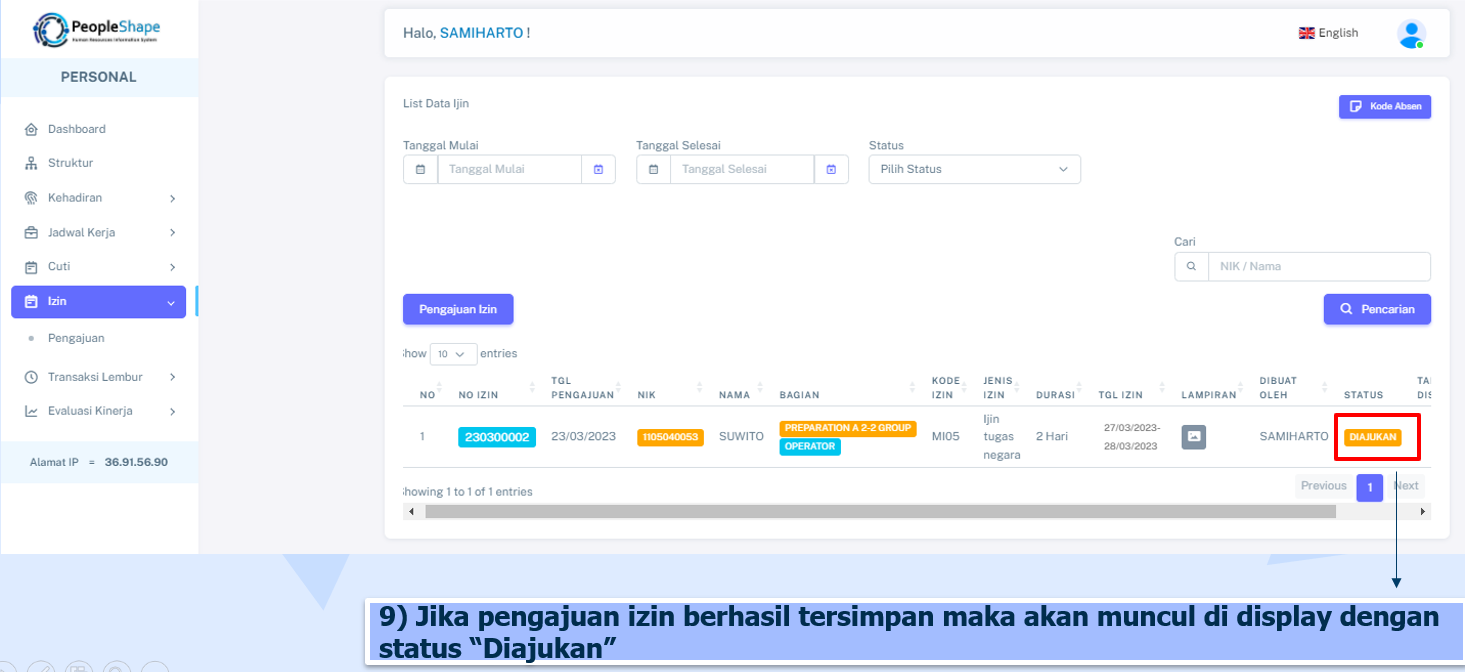Screen dimensions: 1465x672
Task: Collapse the Izin sidebar menu
Action: 98,302
